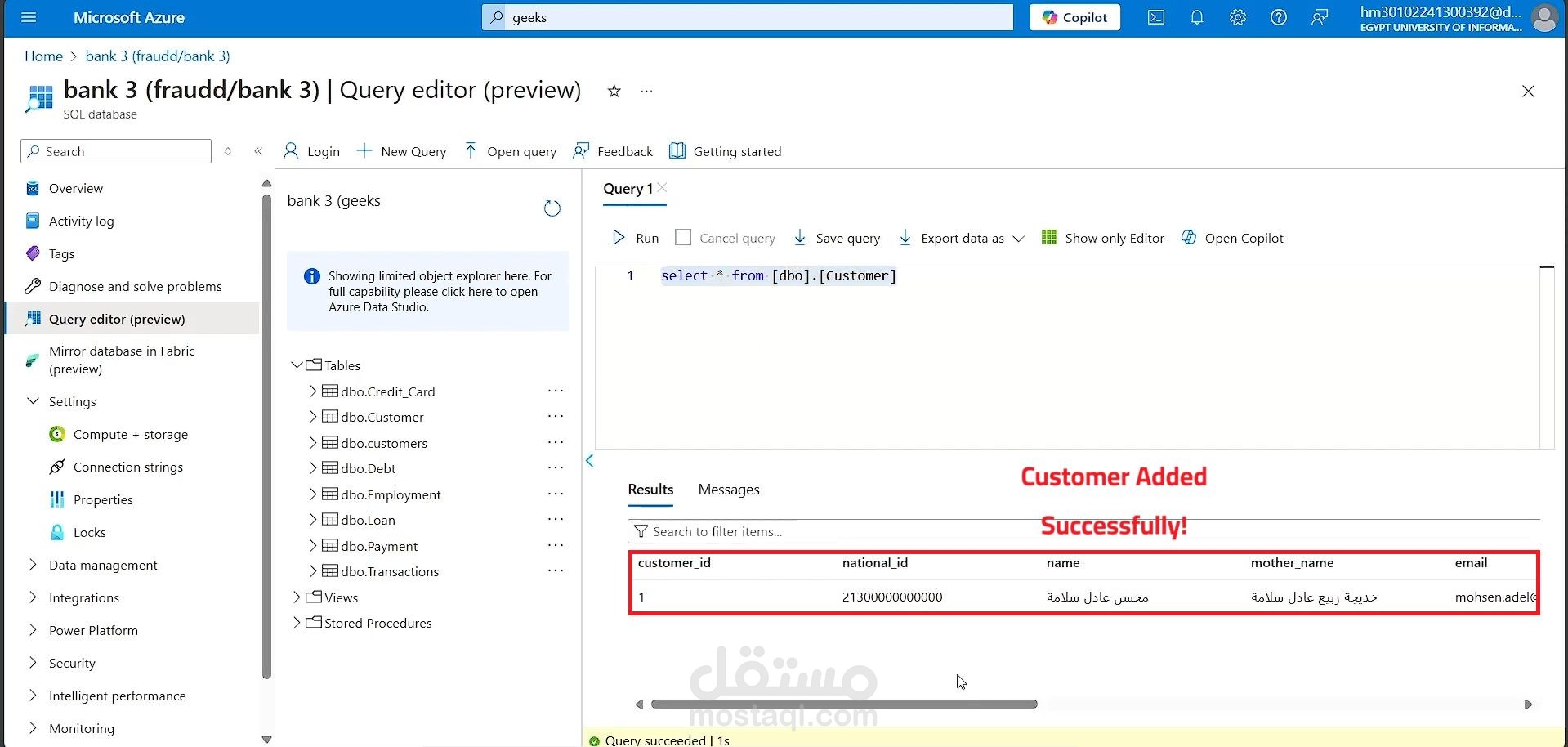
Task: Open the more options ellipsis beside the title
Action: pyautogui.click(x=646, y=91)
